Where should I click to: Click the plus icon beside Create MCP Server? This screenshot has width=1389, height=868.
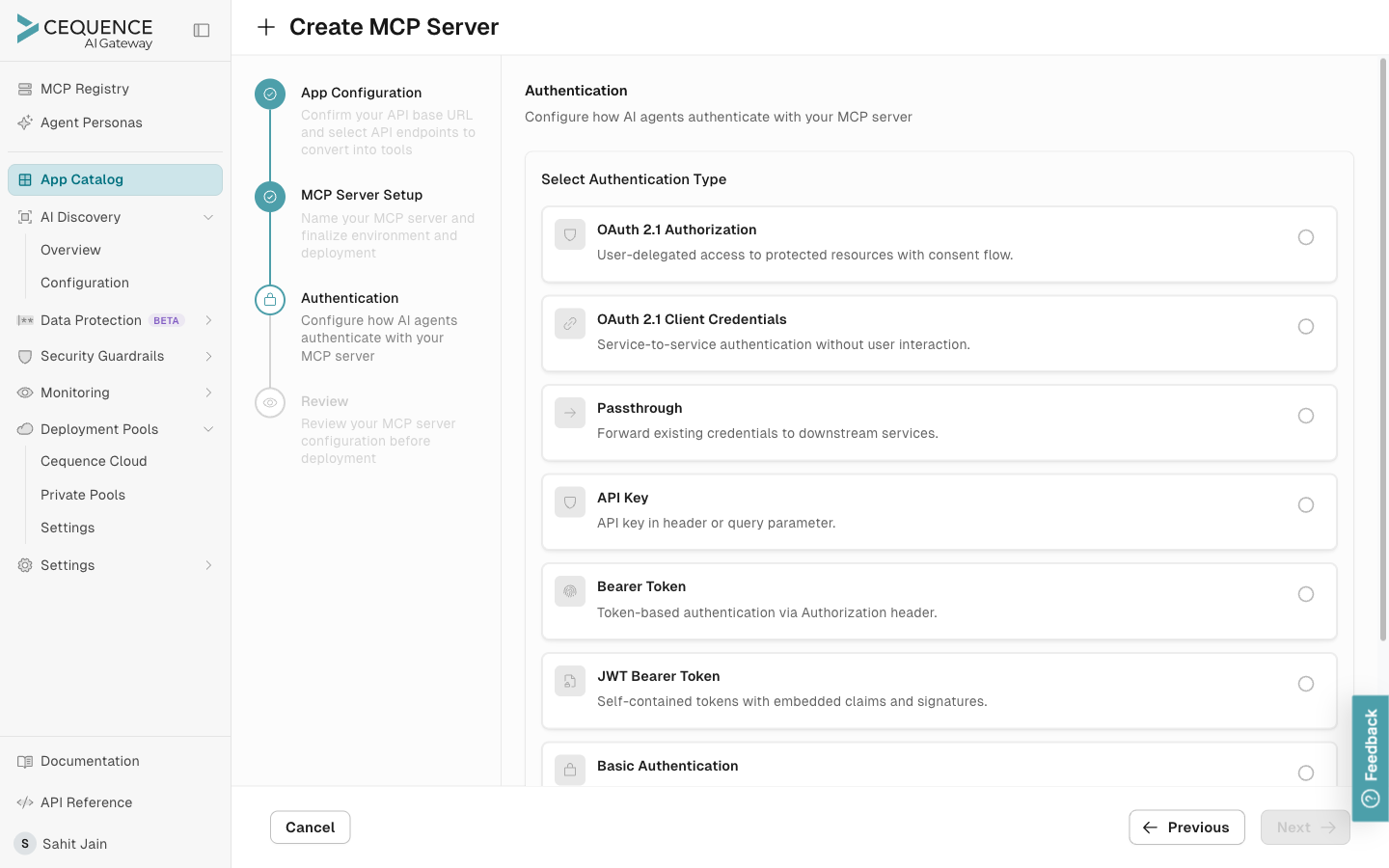click(266, 27)
